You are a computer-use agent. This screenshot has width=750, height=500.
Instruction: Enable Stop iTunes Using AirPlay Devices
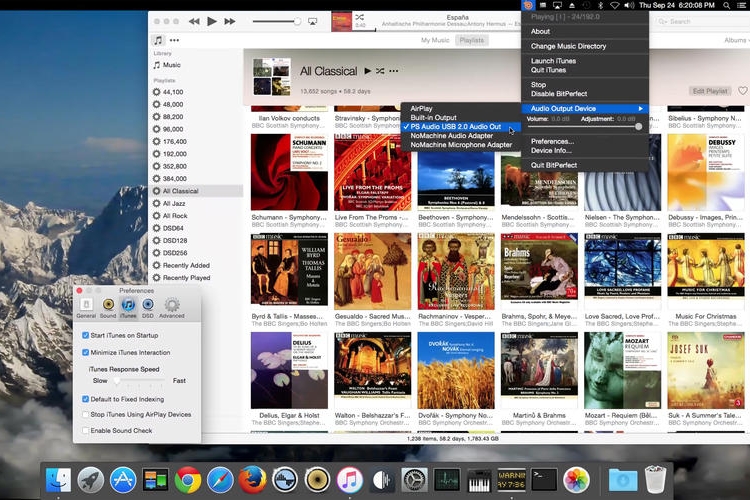pos(86,414)
